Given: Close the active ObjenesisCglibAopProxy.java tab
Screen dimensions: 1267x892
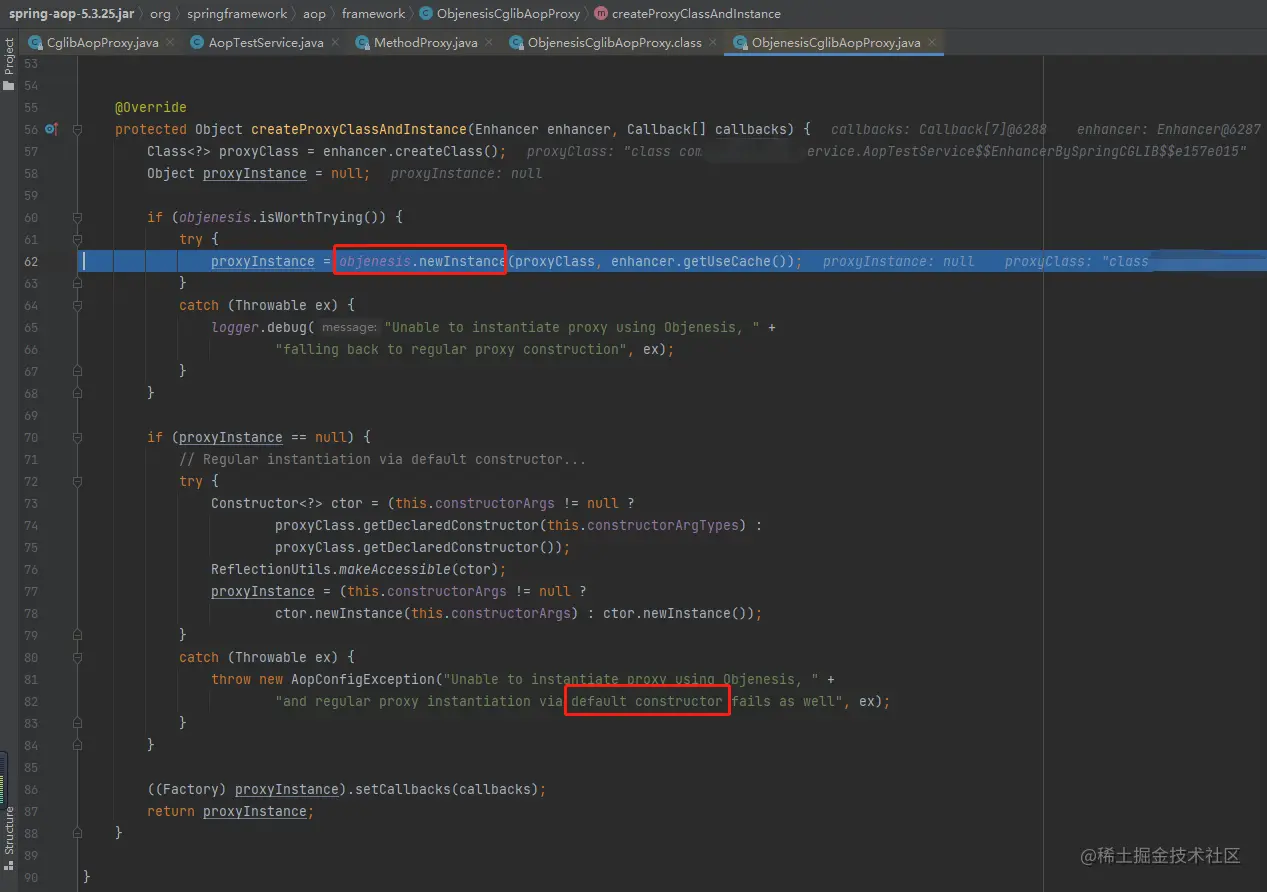Looking at the screenshot, I should click(931, 42).
